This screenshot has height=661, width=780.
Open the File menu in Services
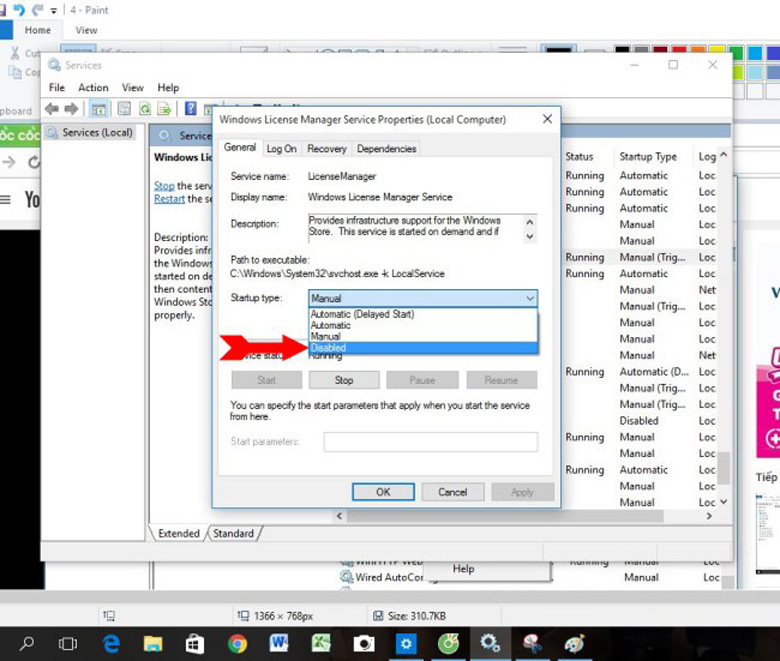[57, 88]
